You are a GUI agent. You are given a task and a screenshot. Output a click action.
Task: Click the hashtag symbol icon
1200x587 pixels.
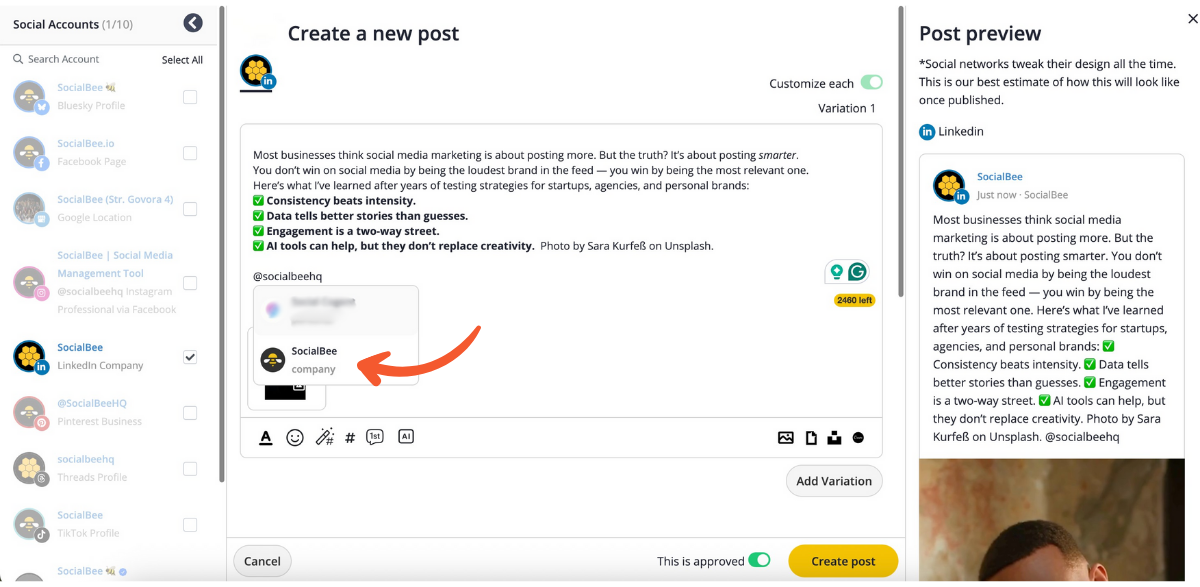coord(350,438)
